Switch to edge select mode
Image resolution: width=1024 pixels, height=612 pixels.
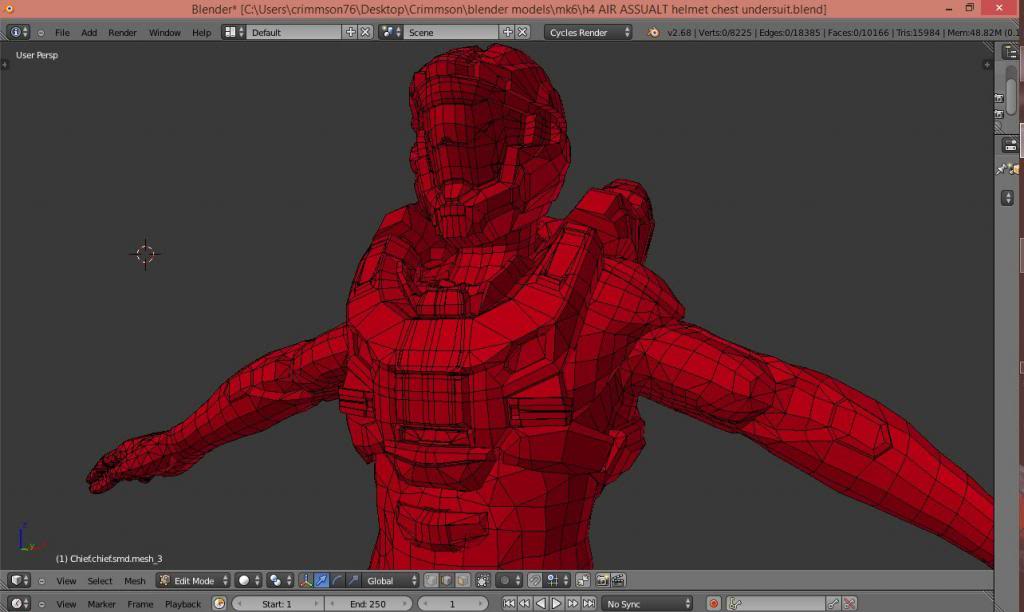pos(447,580)
